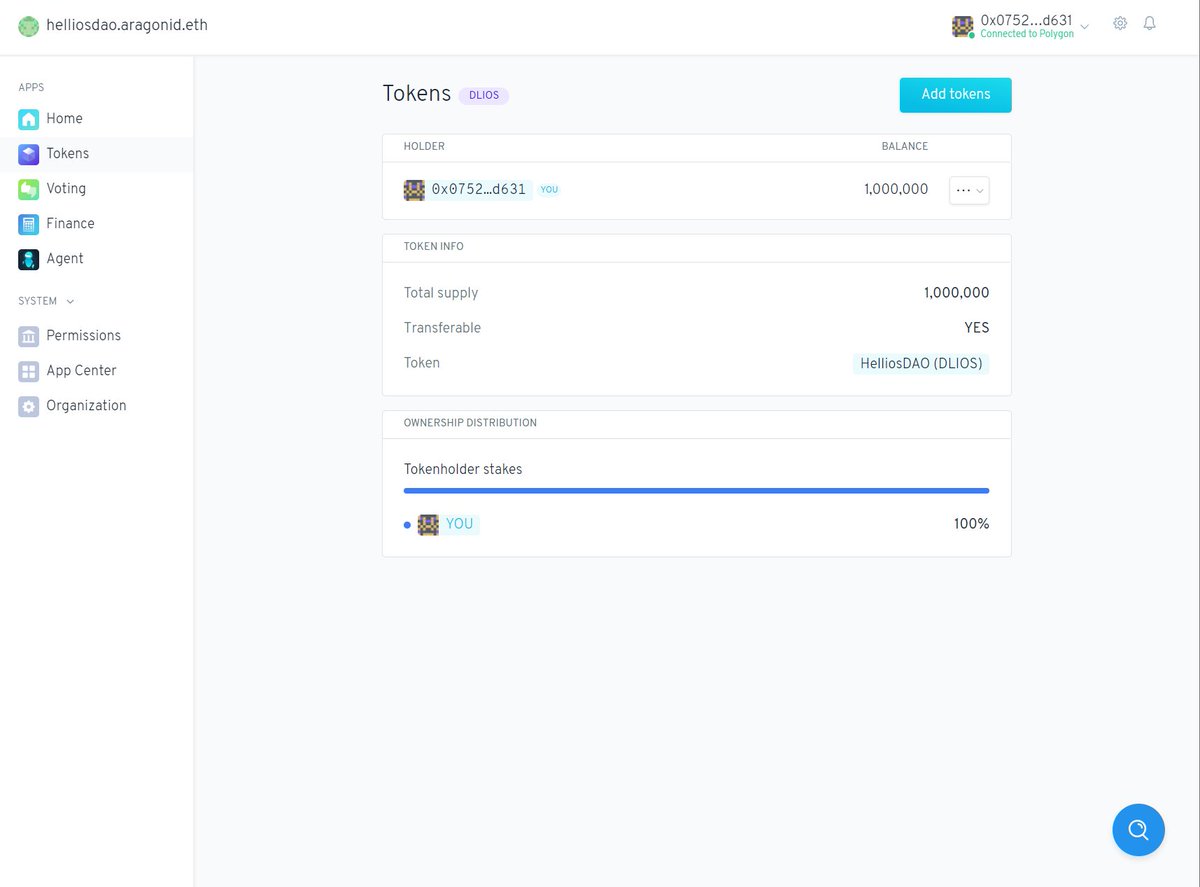Click the 0x0752…d631 address in header

coord(1026,20)
